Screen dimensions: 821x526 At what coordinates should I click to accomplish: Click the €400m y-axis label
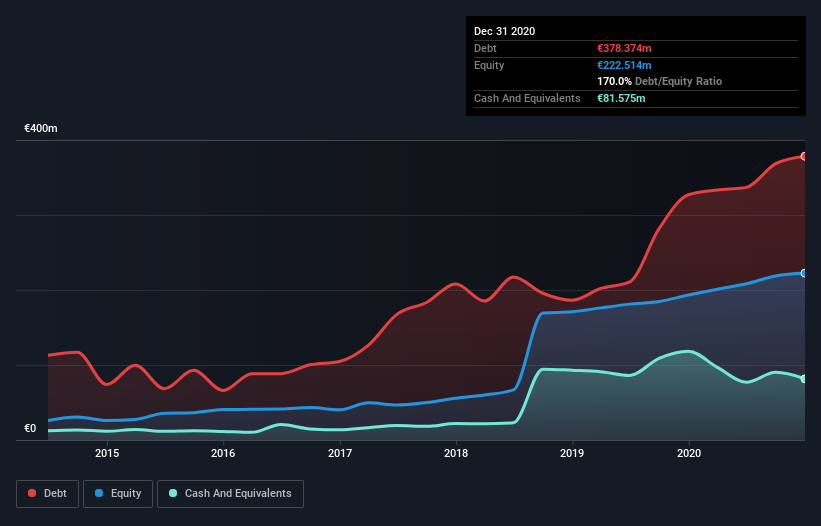pyautogui.click(x=41, y=128)
